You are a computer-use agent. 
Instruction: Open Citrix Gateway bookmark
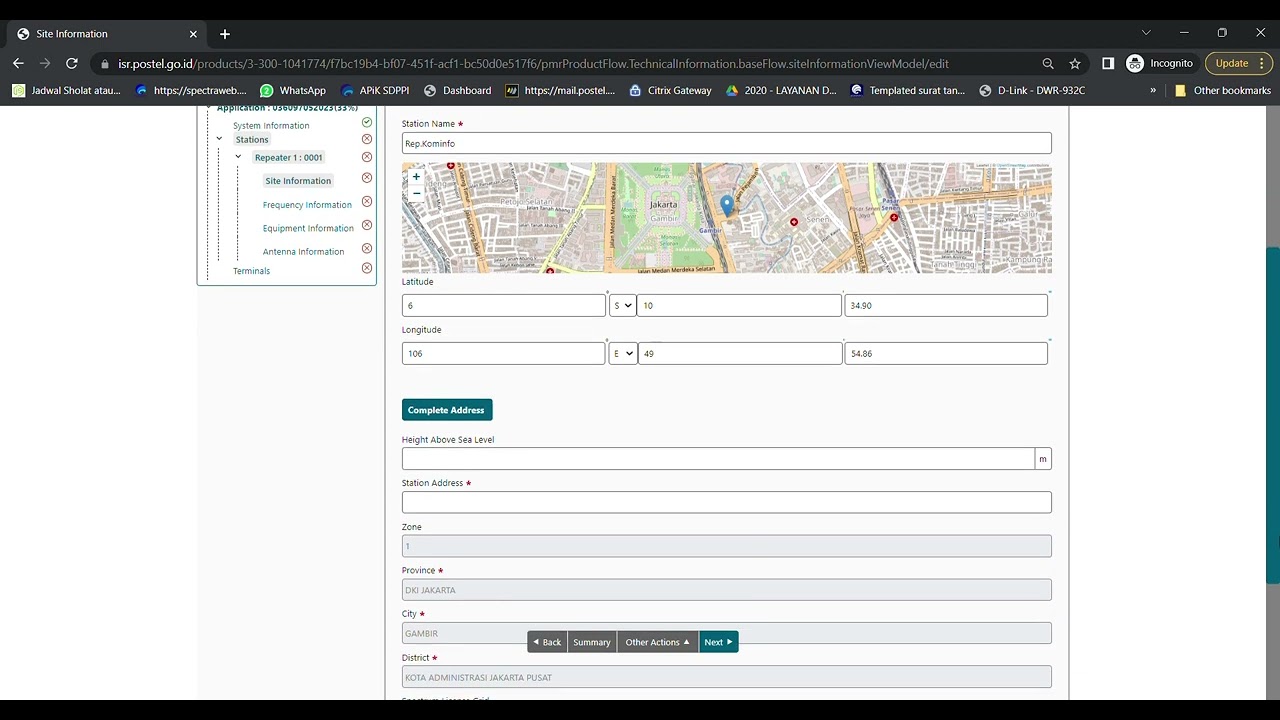point(670,90)
